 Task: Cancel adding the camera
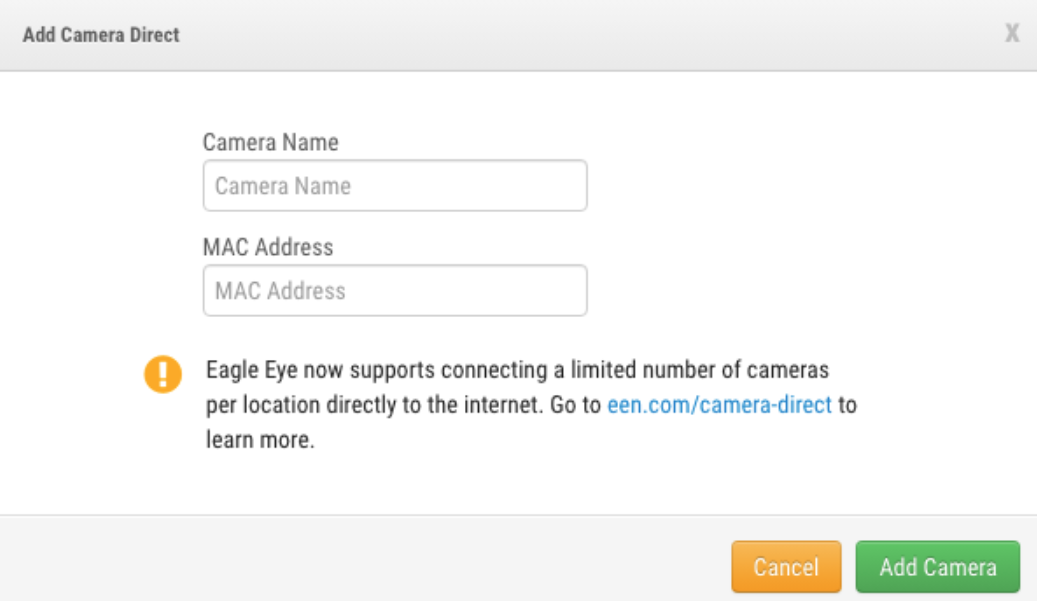coord(786,568)
